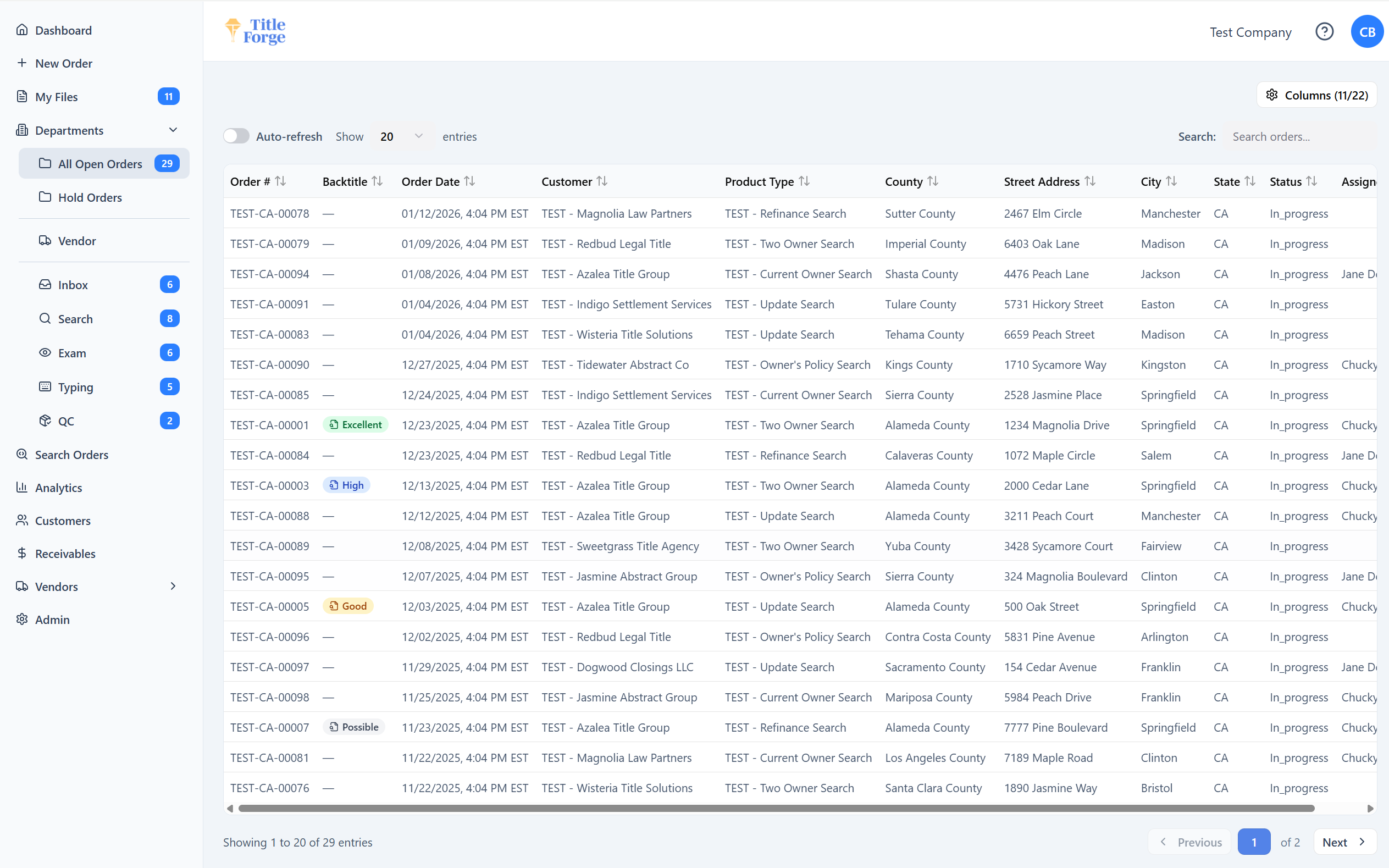Click the scrollbar right arrow
Screen dimensions: 1389x868
click(x=1371, y=808)
